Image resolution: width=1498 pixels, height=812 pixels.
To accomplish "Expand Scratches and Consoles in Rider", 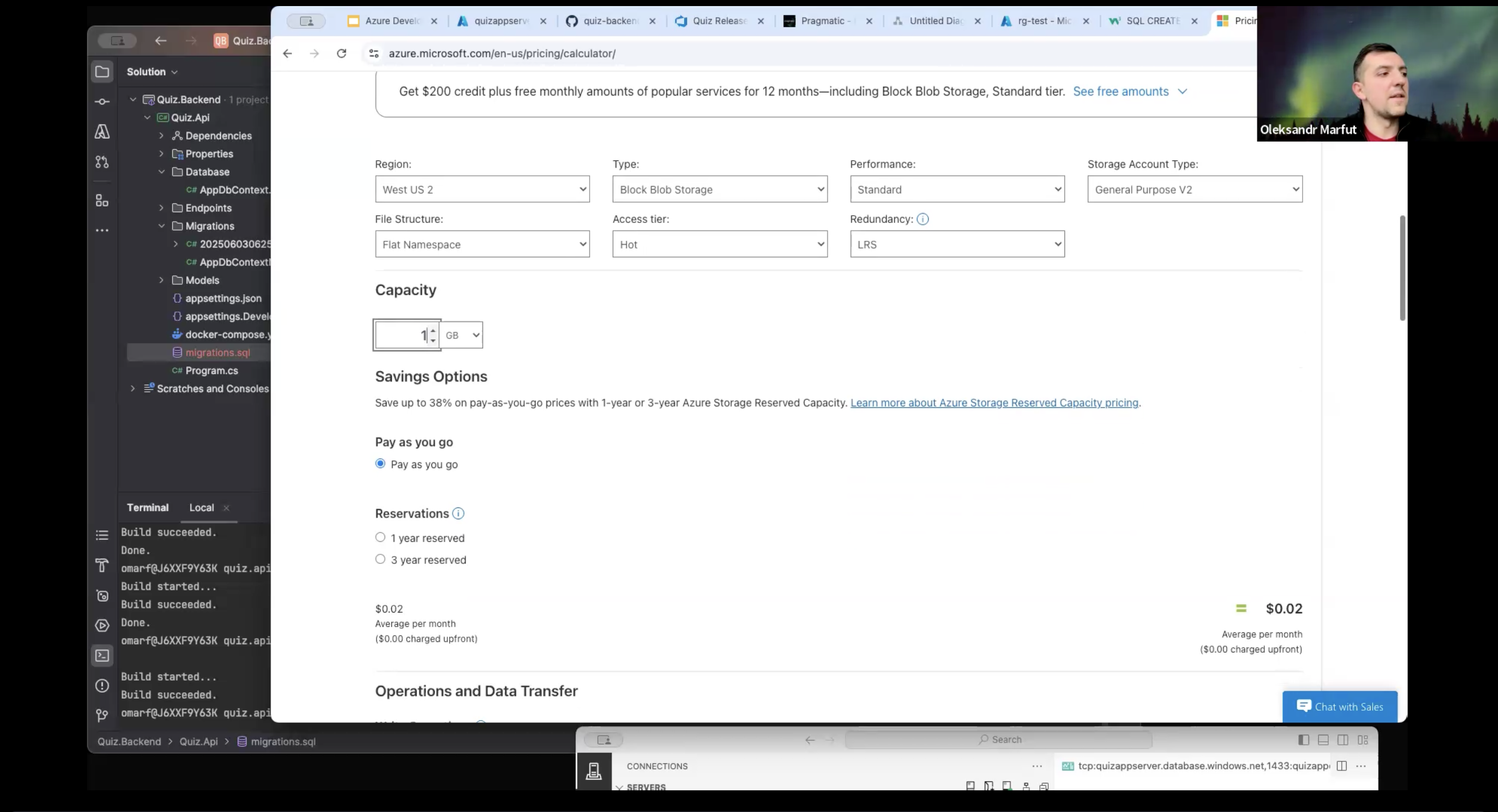I will coord(133,388).
